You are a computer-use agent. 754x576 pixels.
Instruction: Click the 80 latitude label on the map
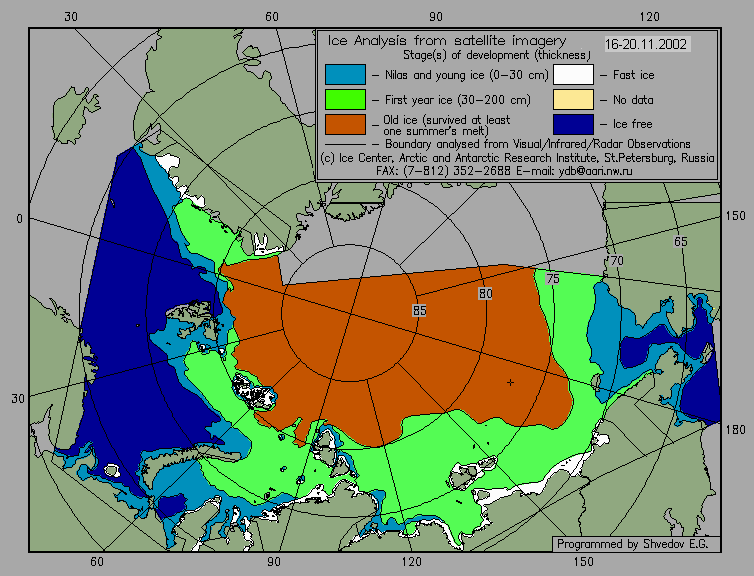click(x=485, y=293)
